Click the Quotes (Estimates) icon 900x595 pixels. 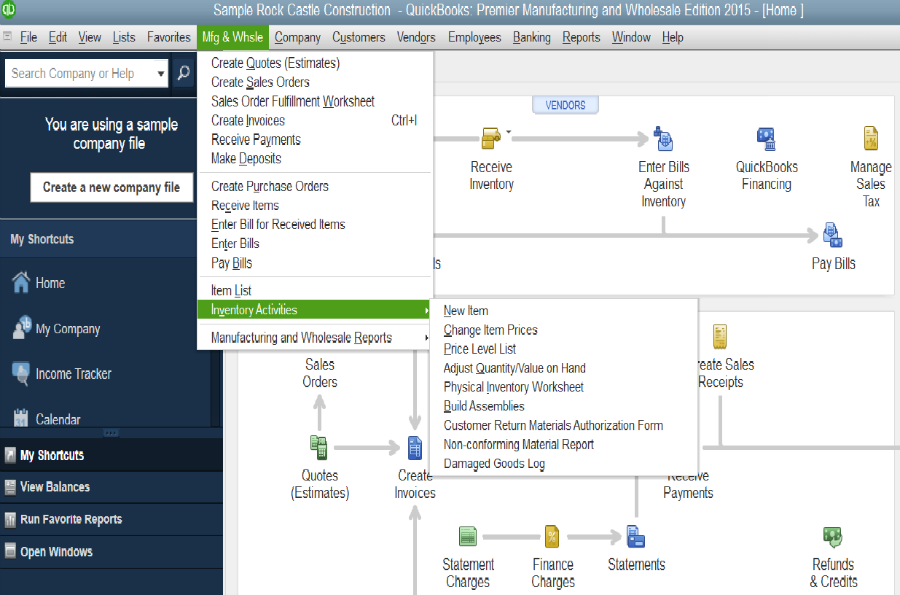click(x=319, y=448)
